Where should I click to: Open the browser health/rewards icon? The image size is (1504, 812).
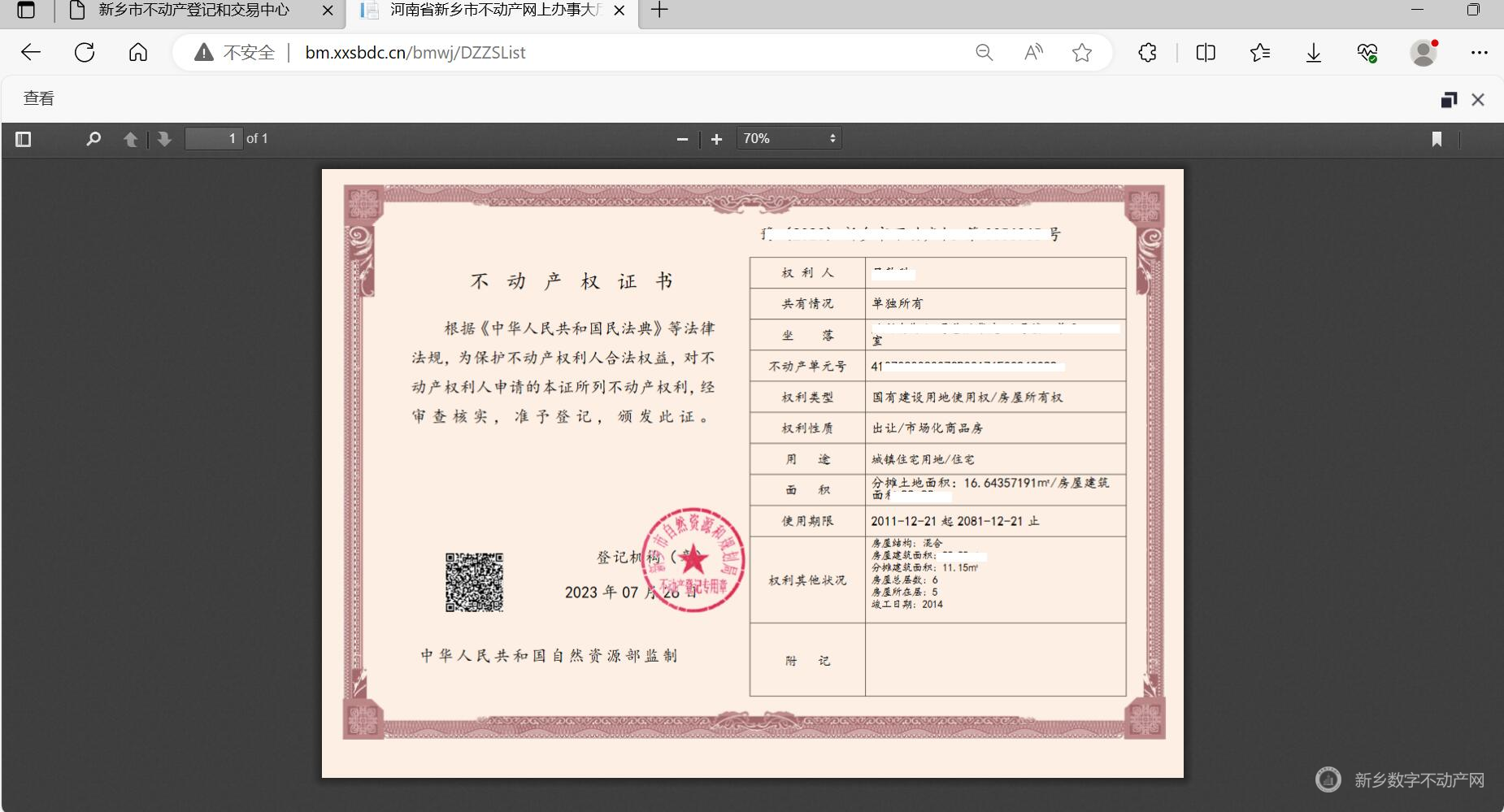pyautogui.click(x=1368, y=52)
